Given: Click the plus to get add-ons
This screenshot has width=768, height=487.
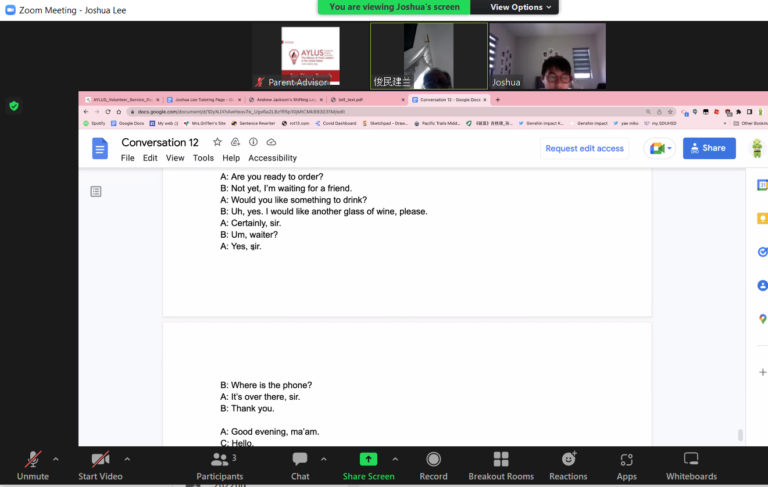Looking at the screenshot, I should [x=763, y=372].
